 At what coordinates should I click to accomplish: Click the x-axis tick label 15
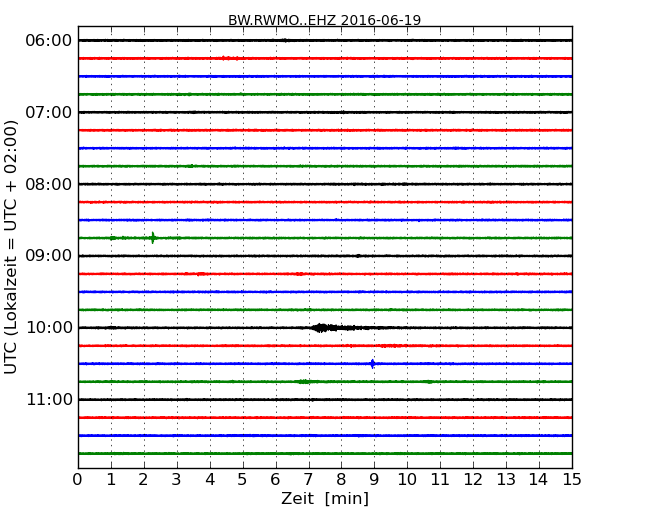point(572,479)
